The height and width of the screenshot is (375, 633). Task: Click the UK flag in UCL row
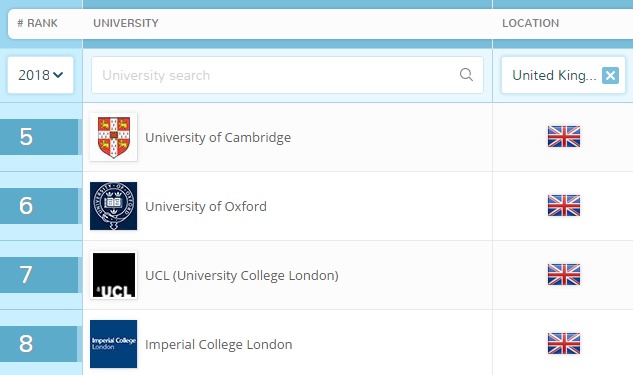pos(564,274)
